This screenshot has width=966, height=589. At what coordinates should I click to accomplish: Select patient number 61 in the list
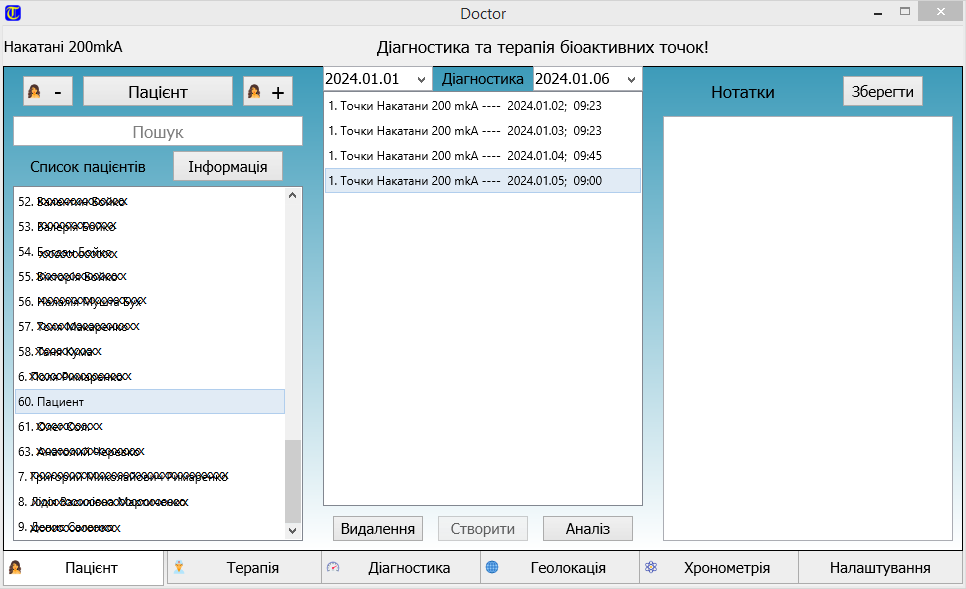pyautogui.click(x=150, y=427)
